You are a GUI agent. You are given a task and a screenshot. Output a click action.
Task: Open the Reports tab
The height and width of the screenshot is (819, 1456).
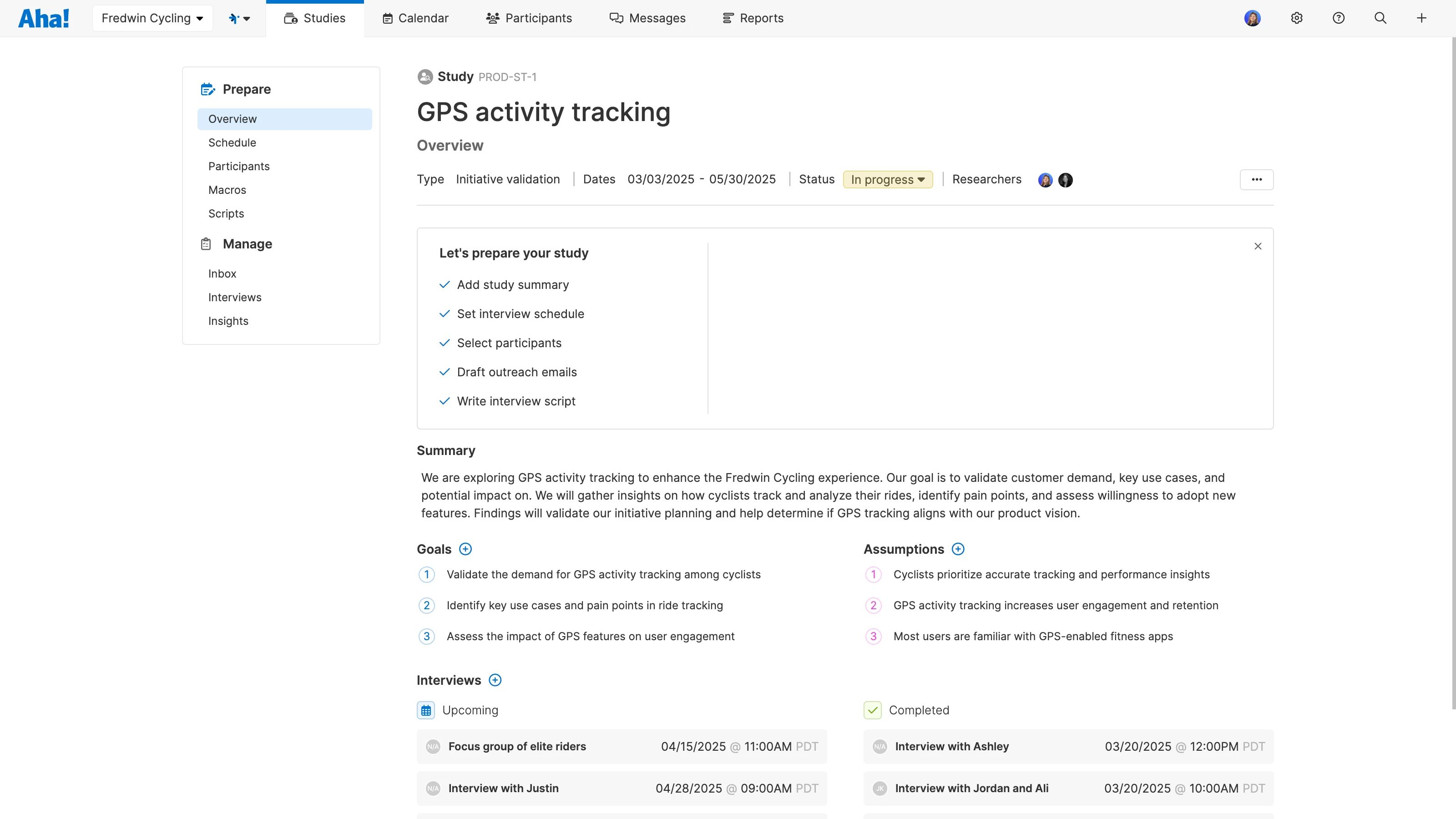[x=753, y=18]
